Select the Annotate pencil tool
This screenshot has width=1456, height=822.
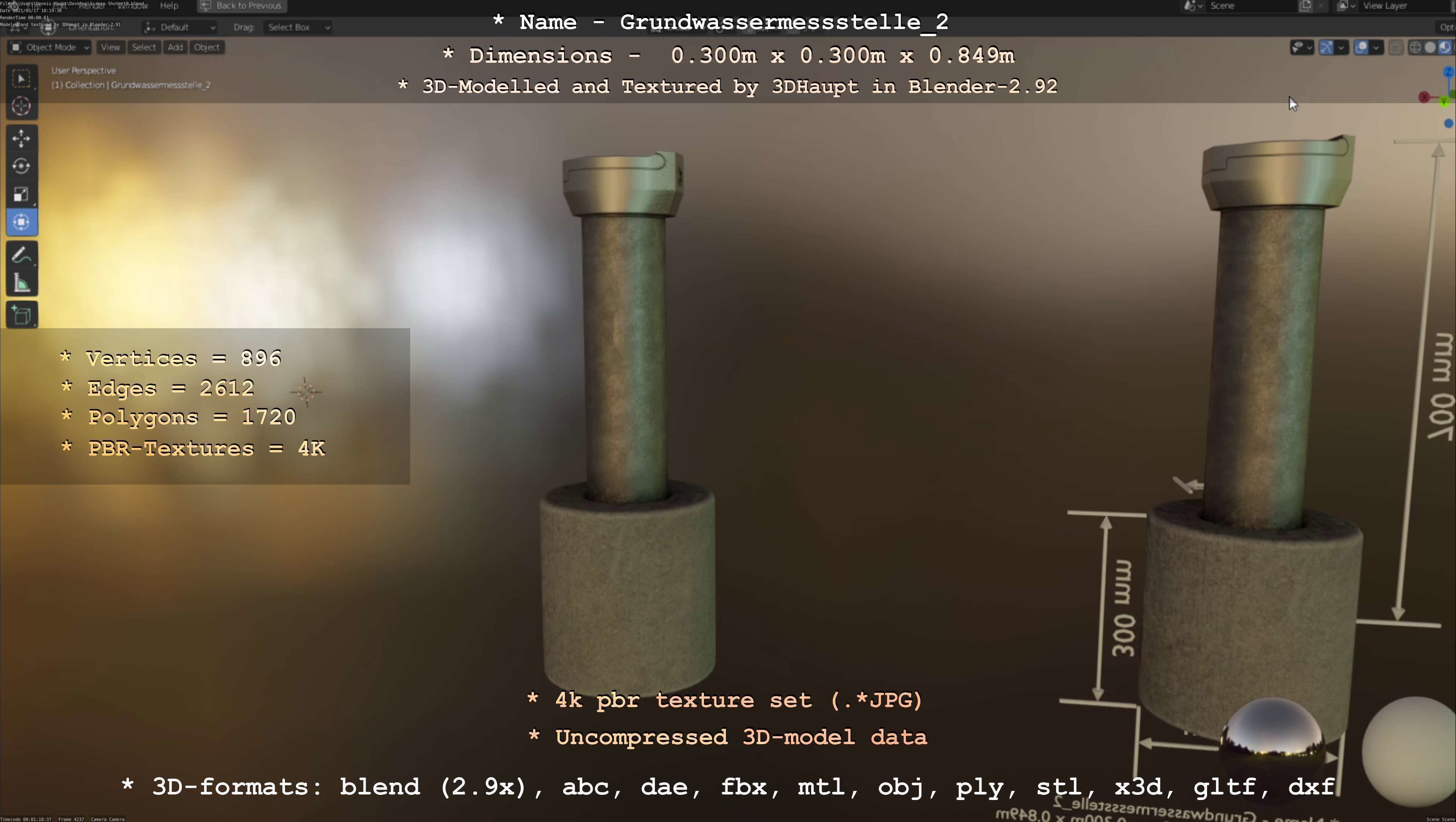click(x=21, y=256)
